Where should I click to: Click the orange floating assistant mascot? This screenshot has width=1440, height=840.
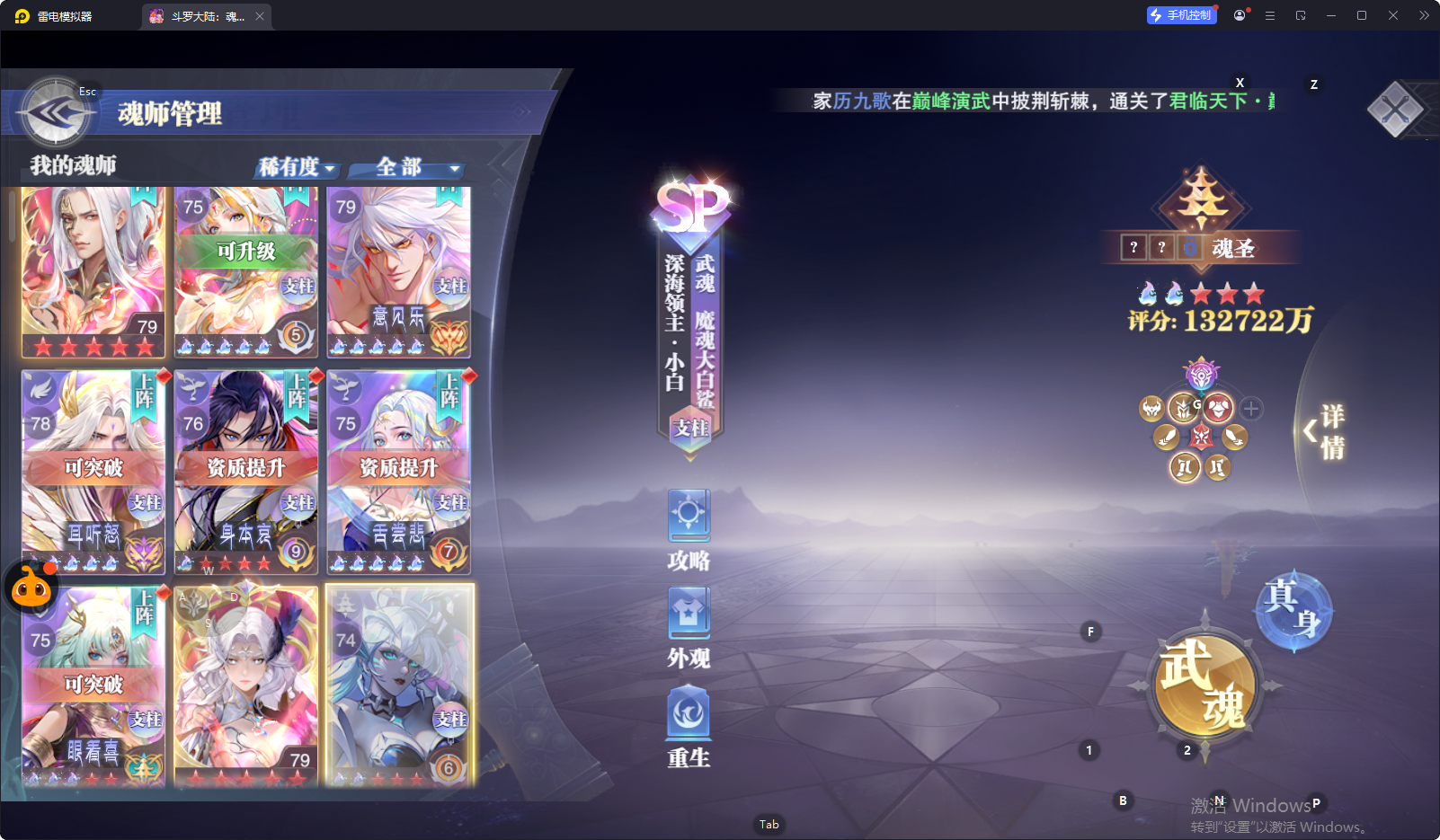[x=31, y=588]
